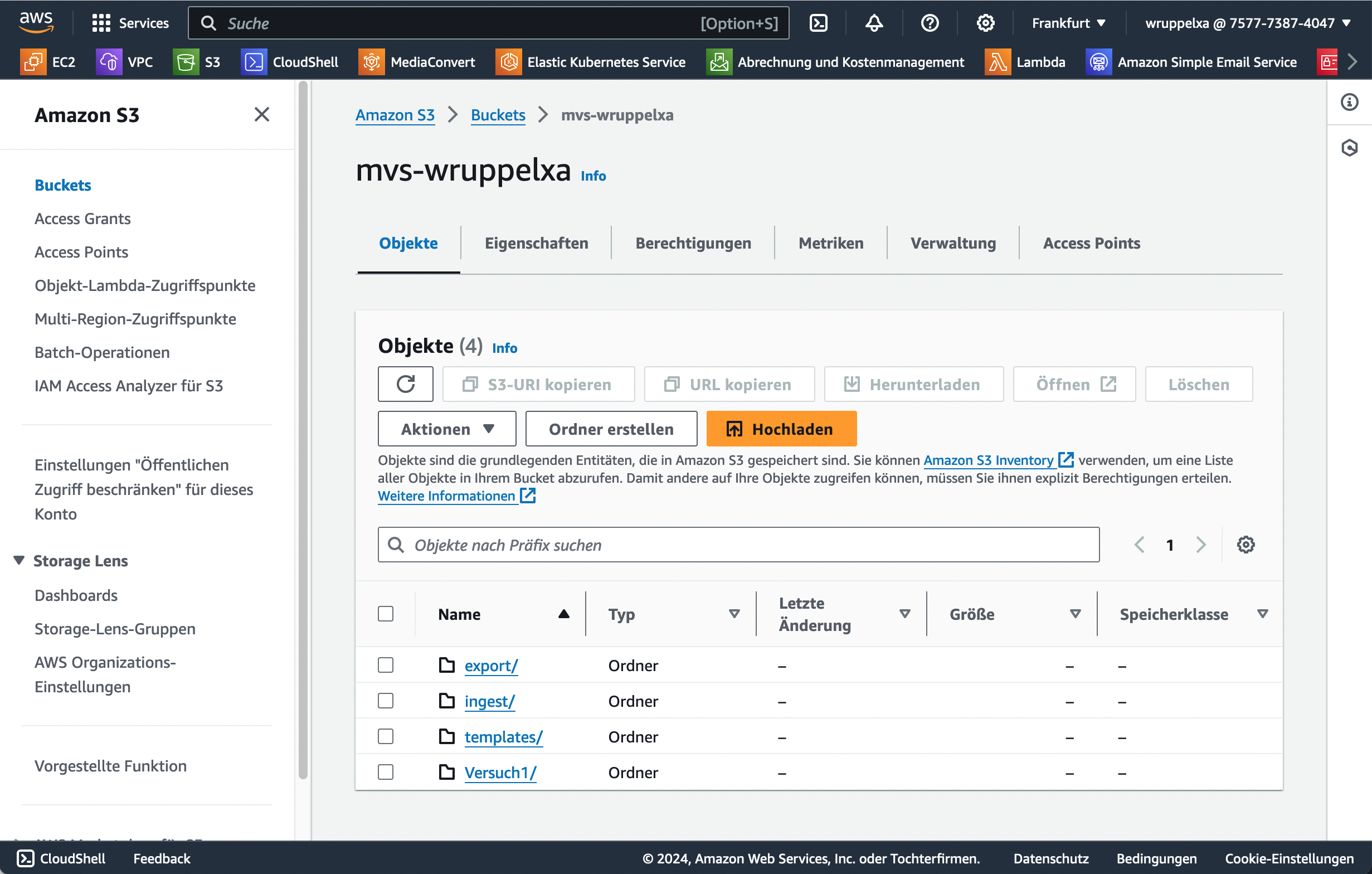Click Ordner erstellen button

pyautogui.click(x=611, y=429)
